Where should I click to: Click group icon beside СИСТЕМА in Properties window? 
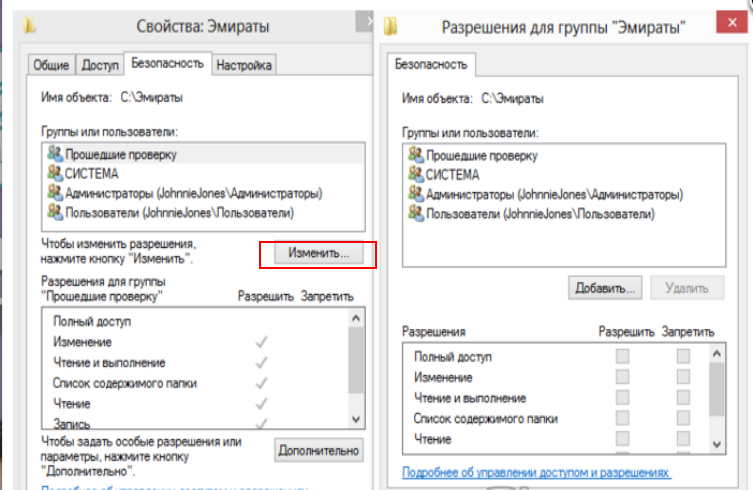point(55,173)
